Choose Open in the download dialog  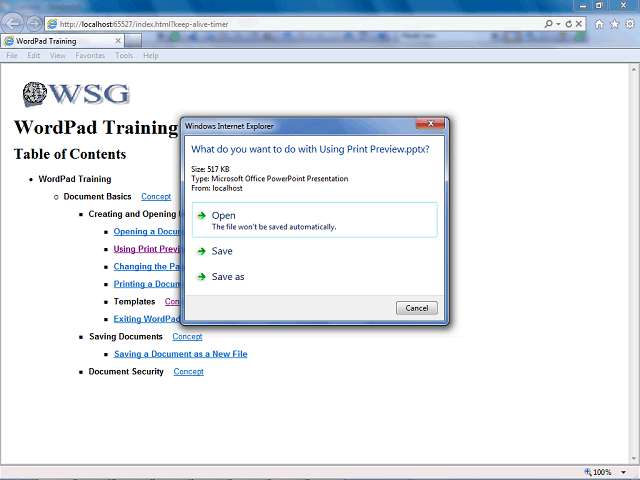[315, 220]
